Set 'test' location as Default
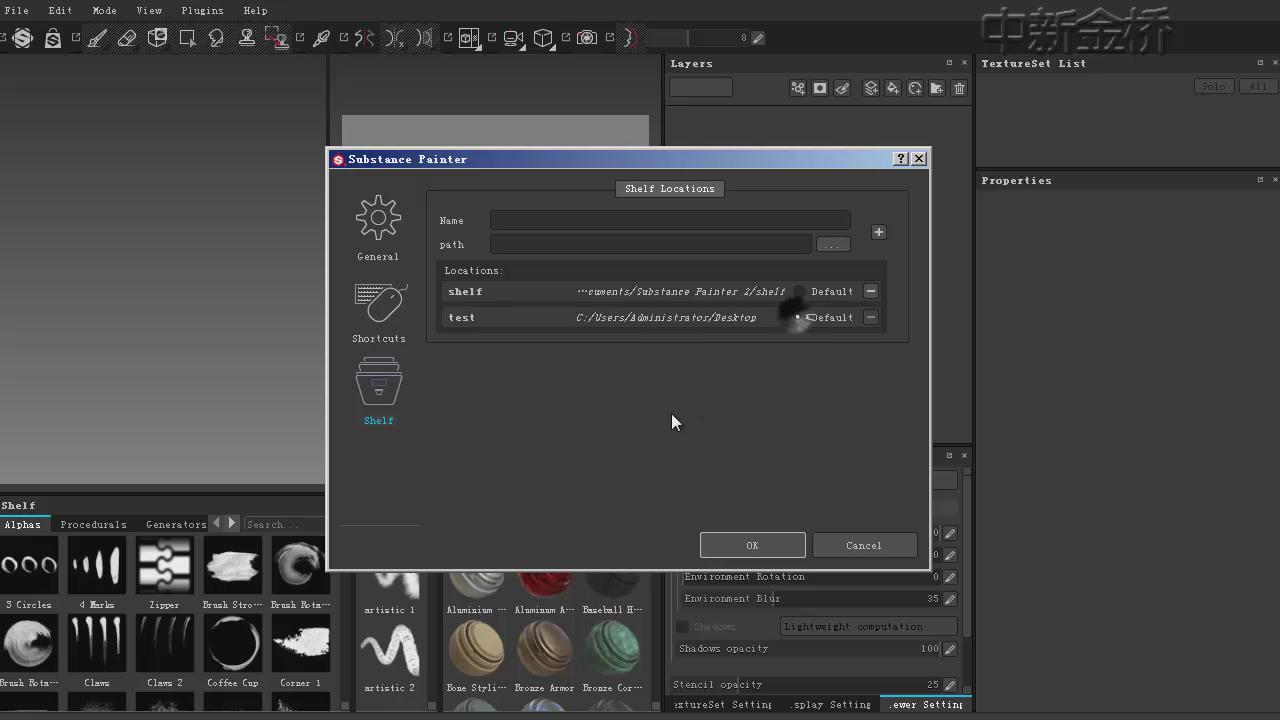1280x720 pixels. [800, 317]
